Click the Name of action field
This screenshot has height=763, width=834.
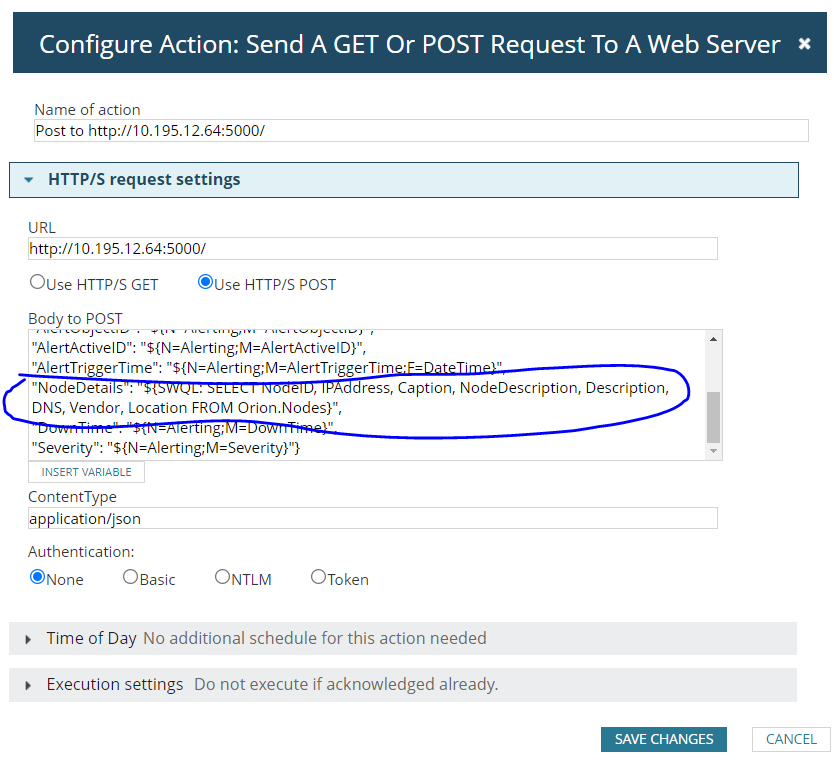(421, 131)
